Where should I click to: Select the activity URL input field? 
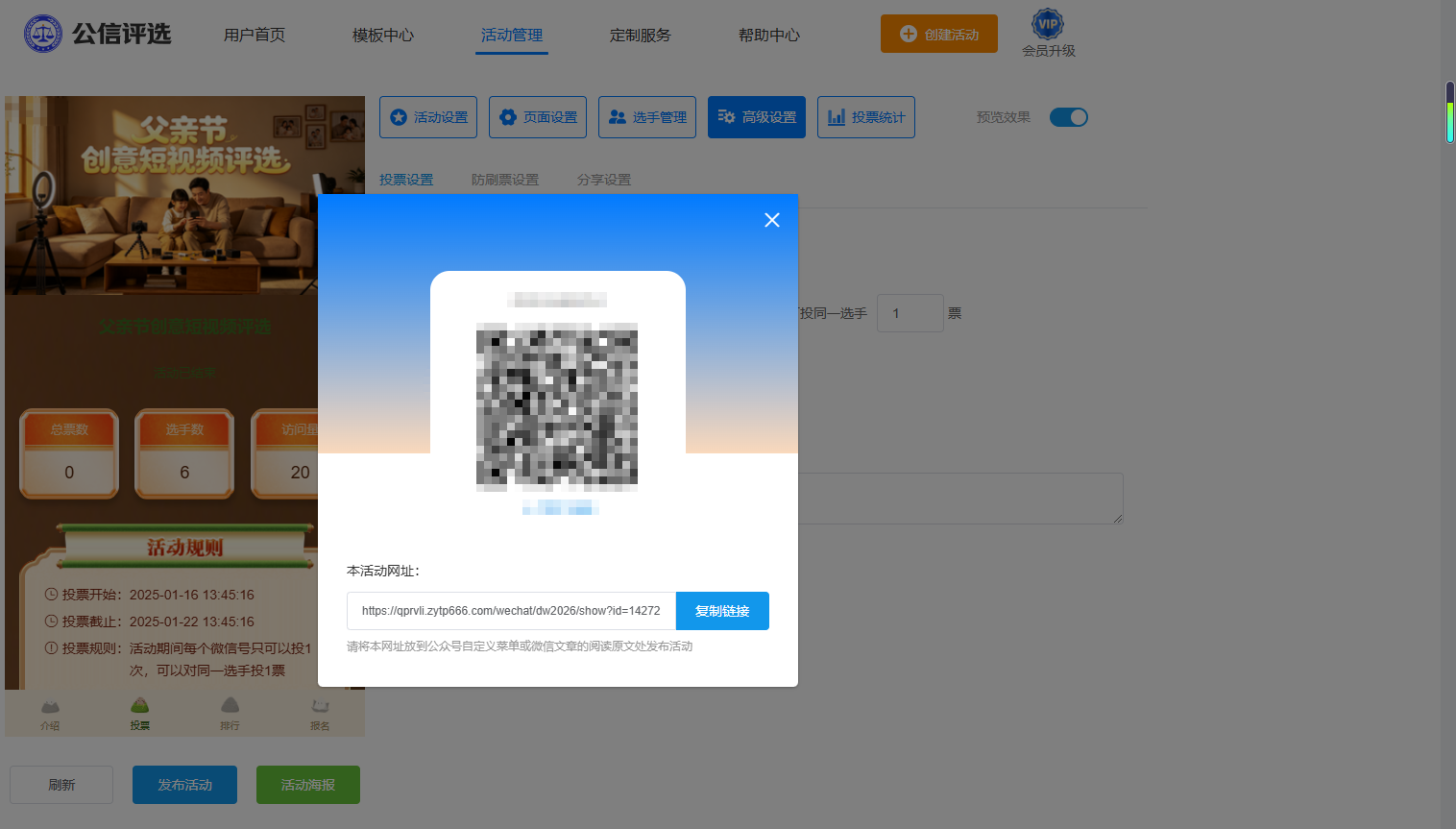pos(511,611)
